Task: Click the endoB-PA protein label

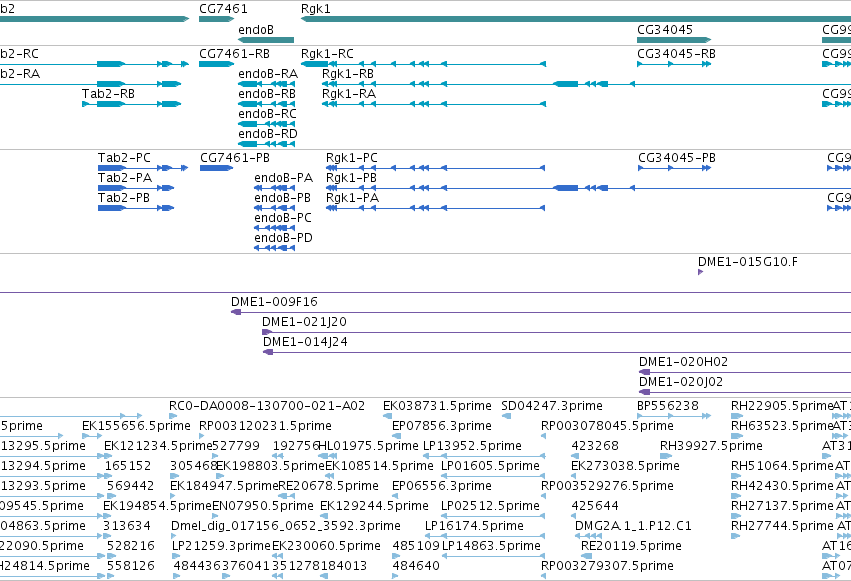Action: click(x=283, y=178)
